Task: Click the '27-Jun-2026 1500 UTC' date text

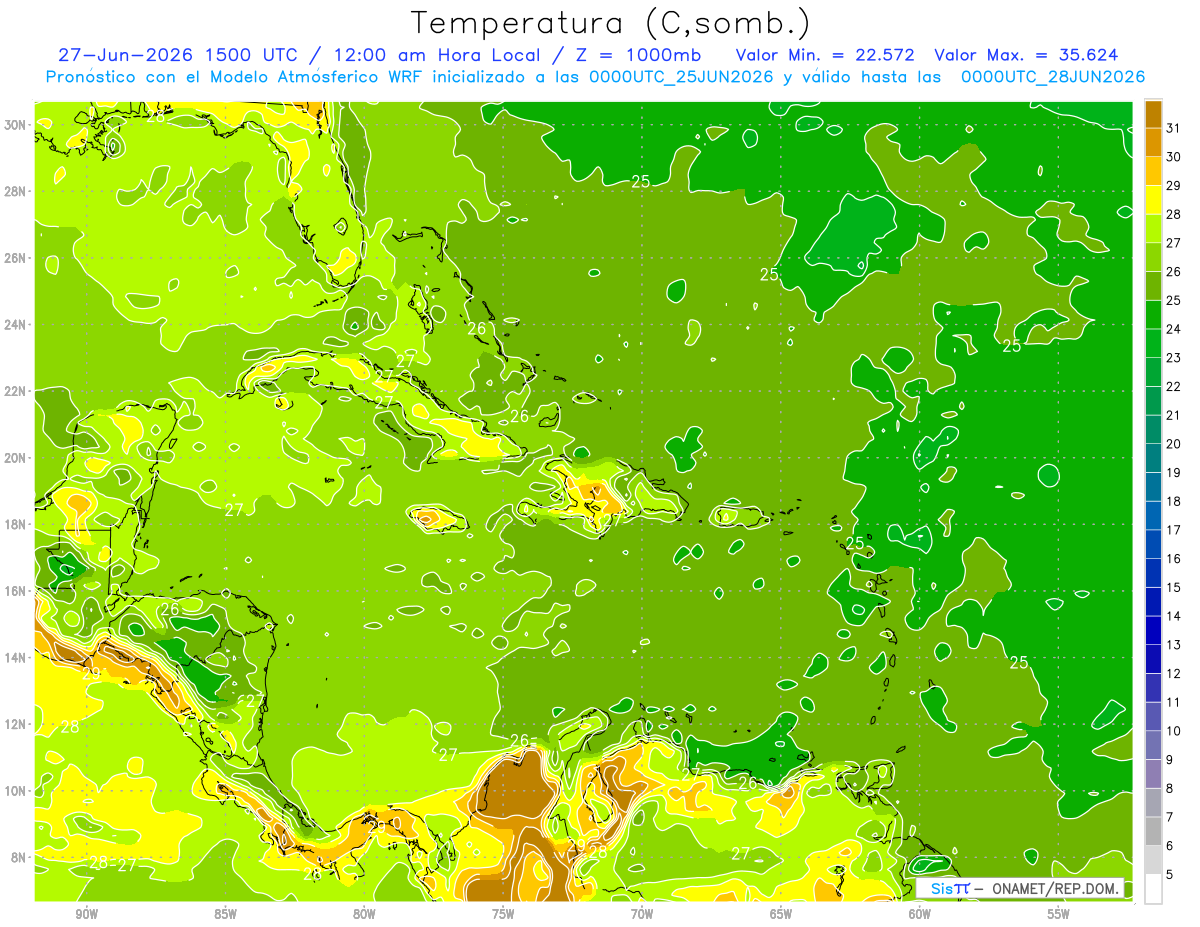Action: [x=181, y=55]
